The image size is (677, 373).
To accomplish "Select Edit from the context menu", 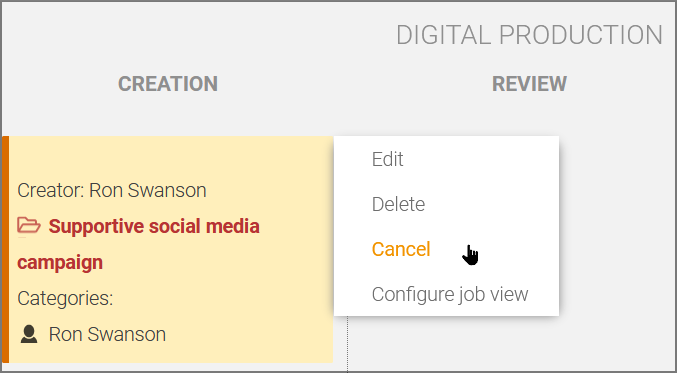I will click(x=387, y=159).
